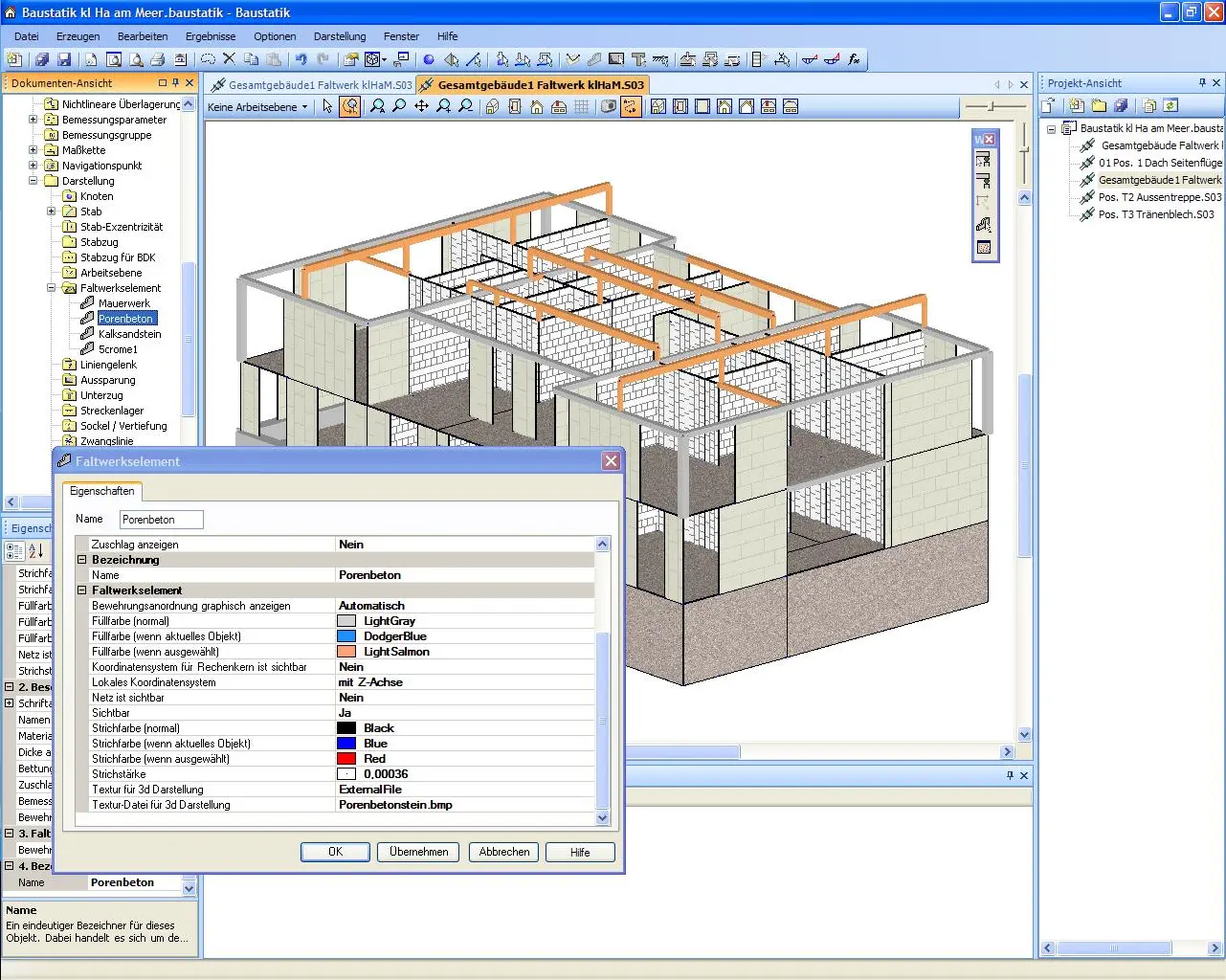Click the LightGray fill color swatch
The image size is (1226, 980).
coord(346,621)
